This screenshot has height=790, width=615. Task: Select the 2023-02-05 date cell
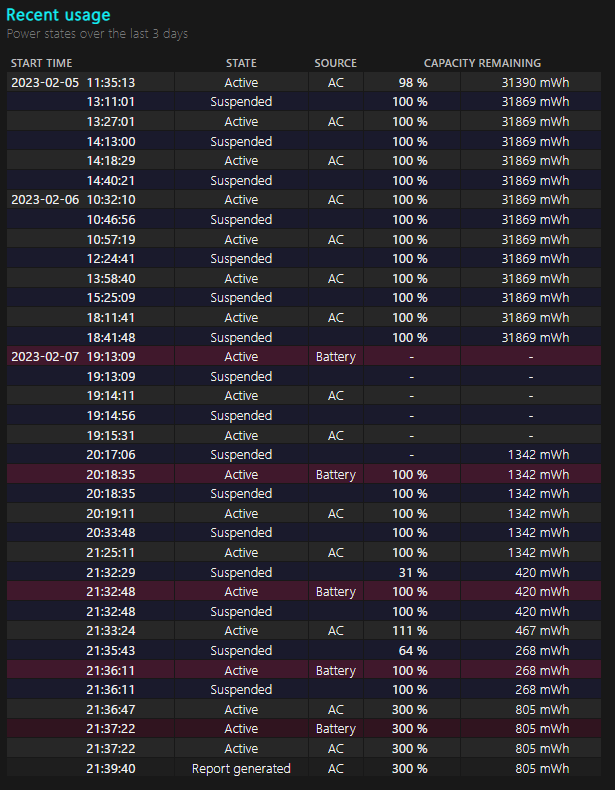44,83
